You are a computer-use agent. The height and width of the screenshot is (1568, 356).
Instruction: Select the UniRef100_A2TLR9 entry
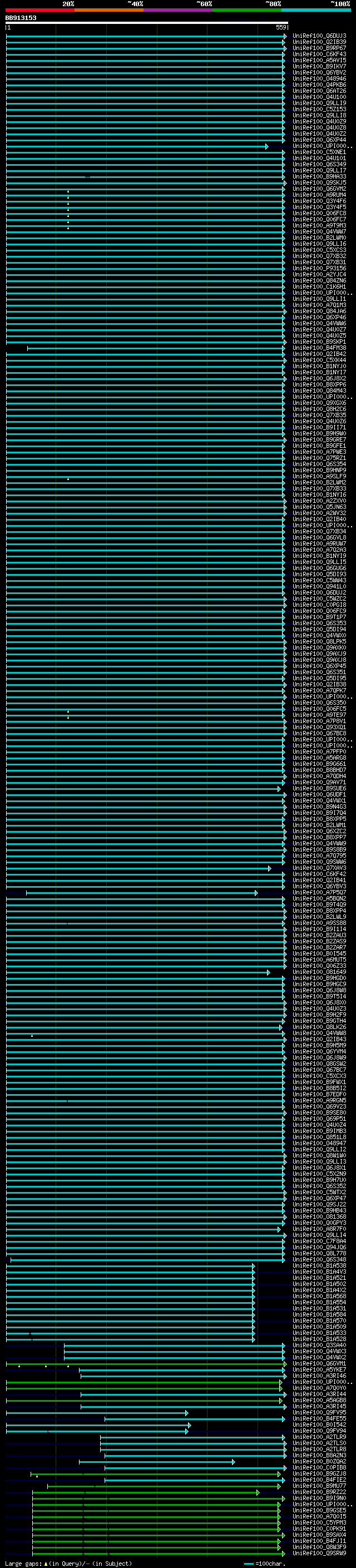319,1437
